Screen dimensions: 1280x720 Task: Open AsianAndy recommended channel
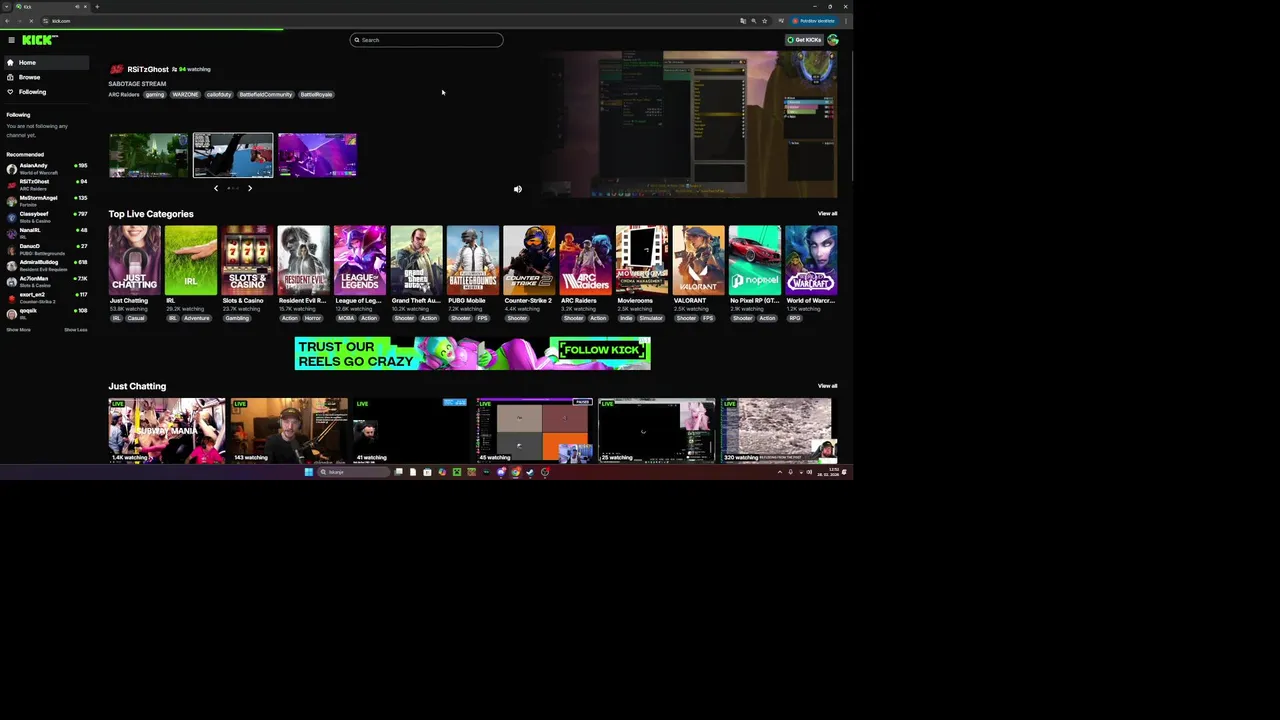[46, 168]
